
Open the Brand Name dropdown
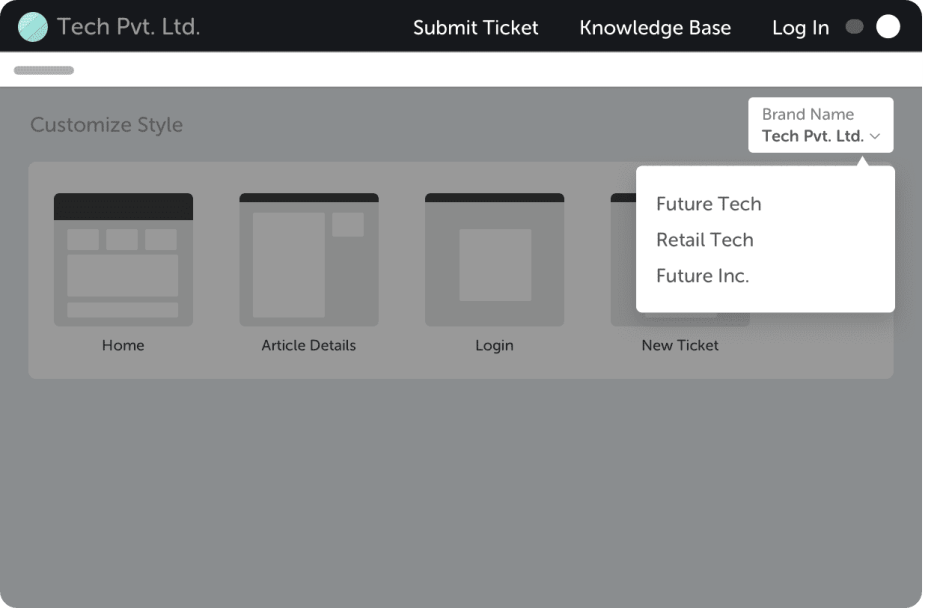pyautogui.click(x=820, y=125)
